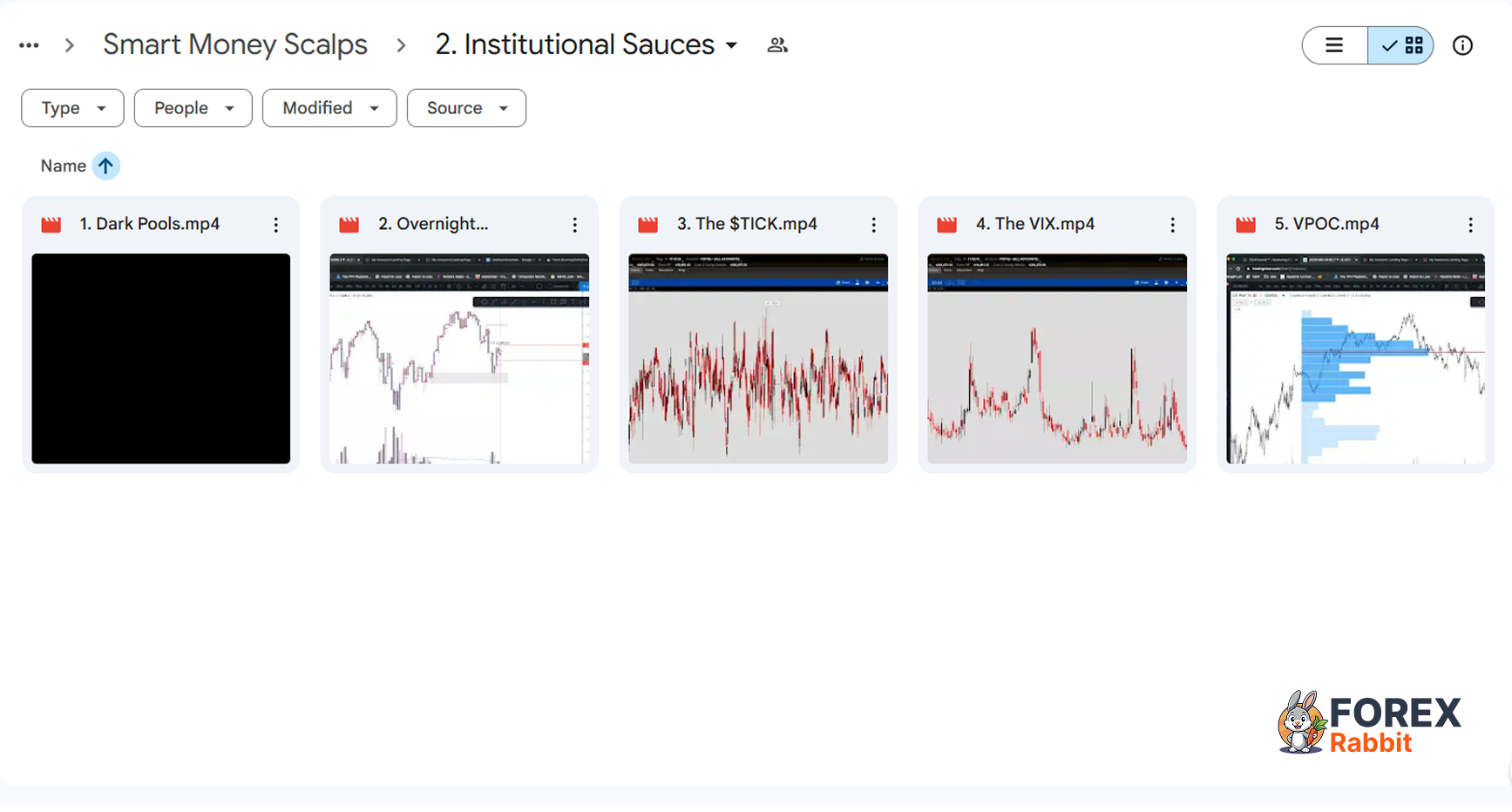Image resolution: width=1512 pixels, height=812 pixels.
Task: Expand the People filter dropdown
Action: (x=193, y=108)
